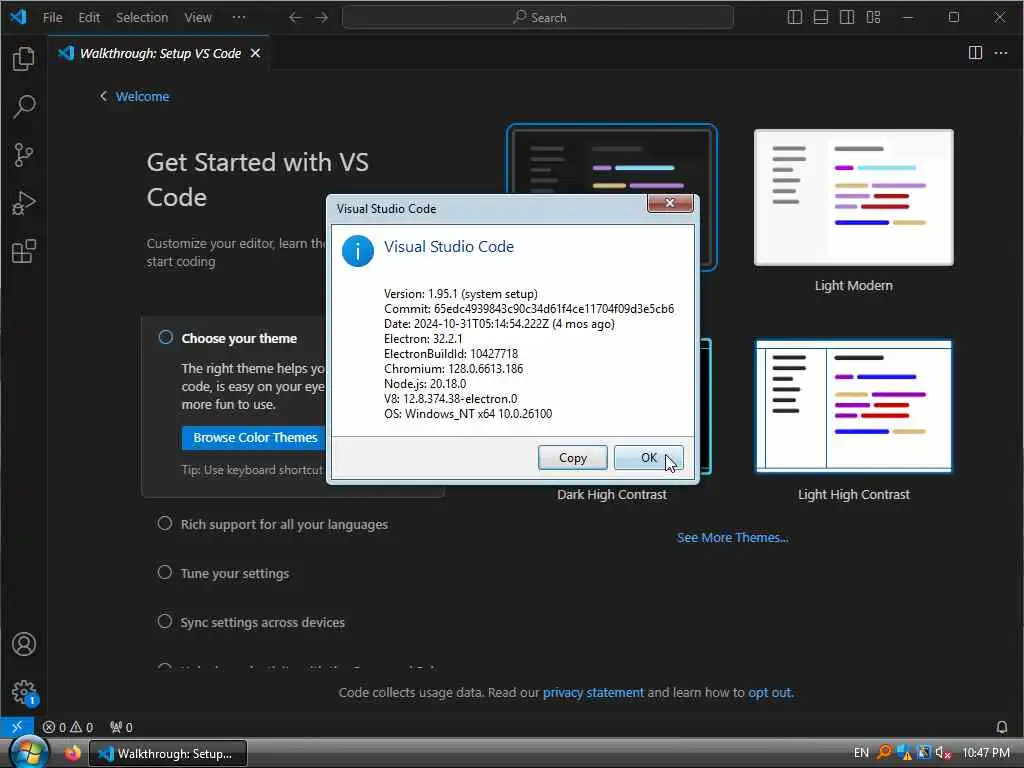This screenshot has width=1024, height=768.
Task: Mark Choose your theme step circle
Action: pos(165,337)
